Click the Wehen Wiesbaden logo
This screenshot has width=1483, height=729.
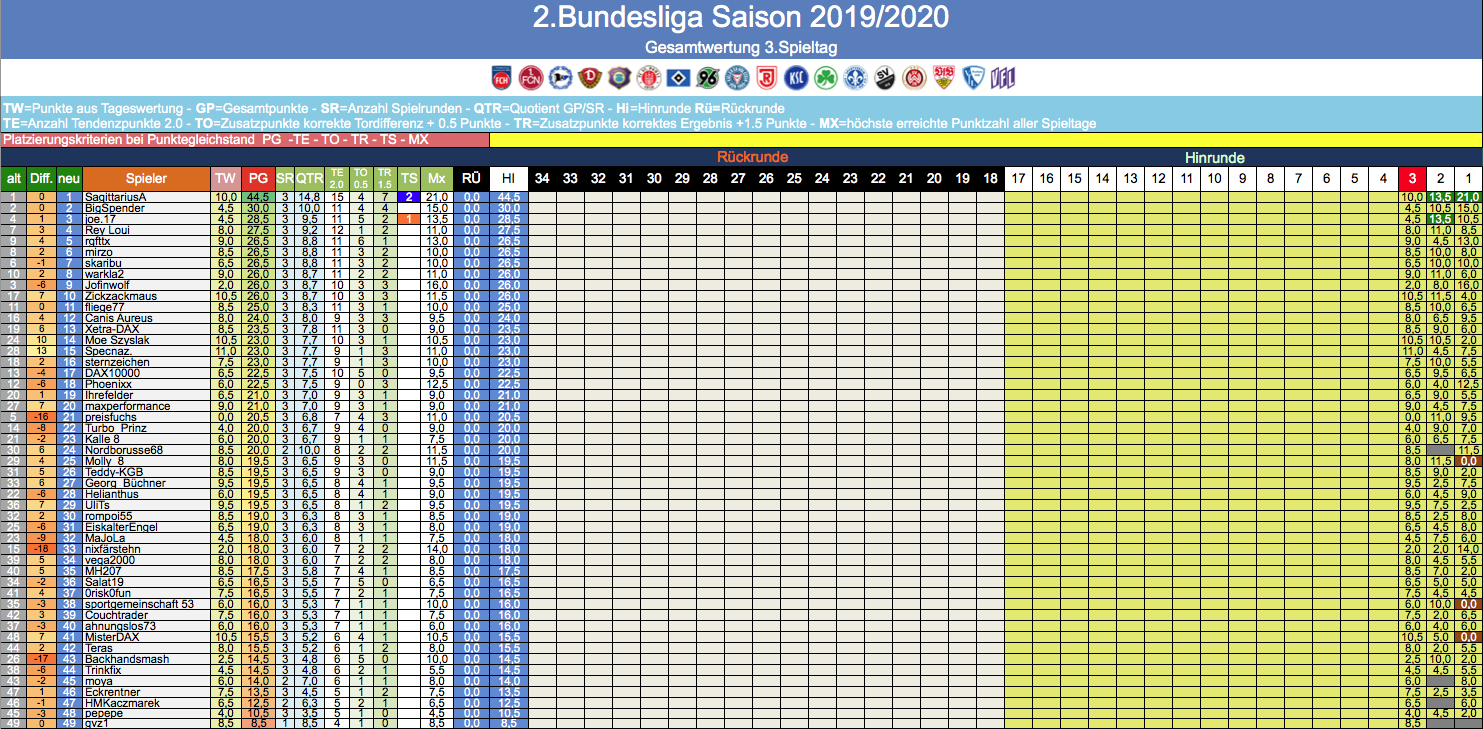pos(913,78)
